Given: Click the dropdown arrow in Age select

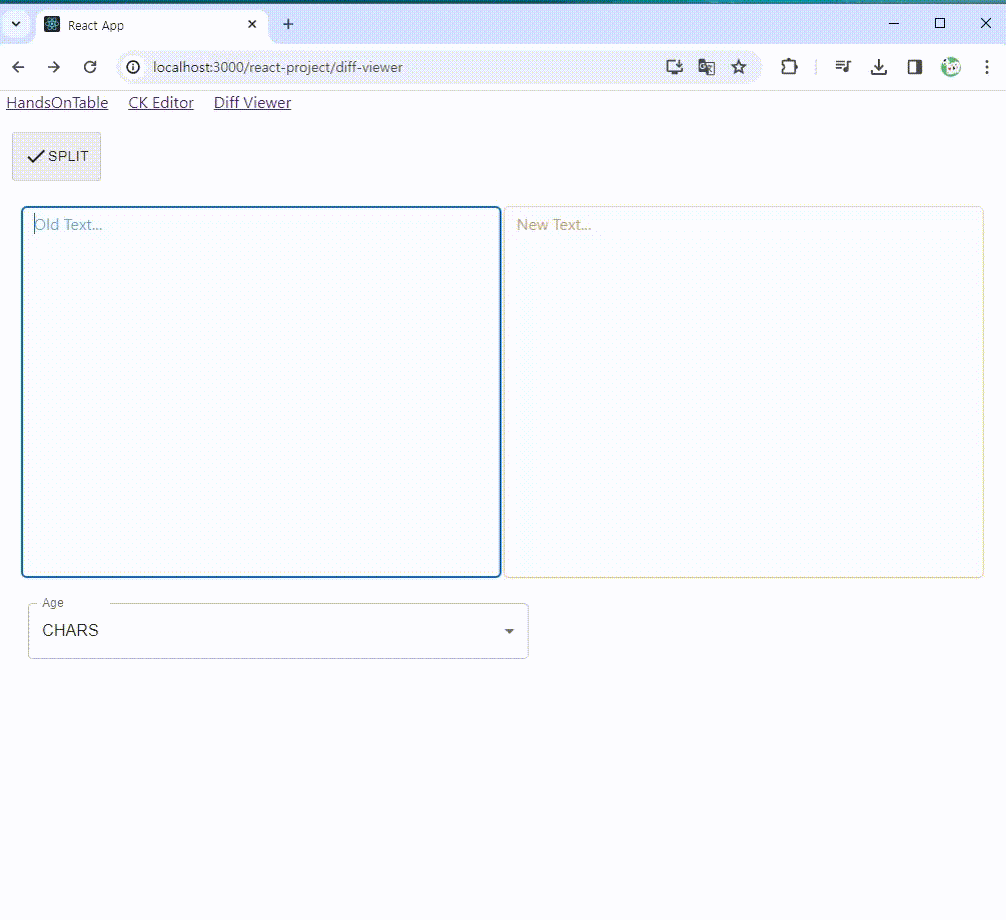Looking at the screenshot, I should [509, 631].
